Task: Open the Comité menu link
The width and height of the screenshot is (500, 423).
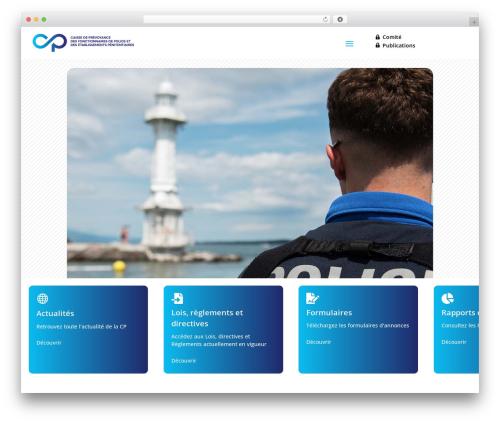Action: tap(392, 37)
